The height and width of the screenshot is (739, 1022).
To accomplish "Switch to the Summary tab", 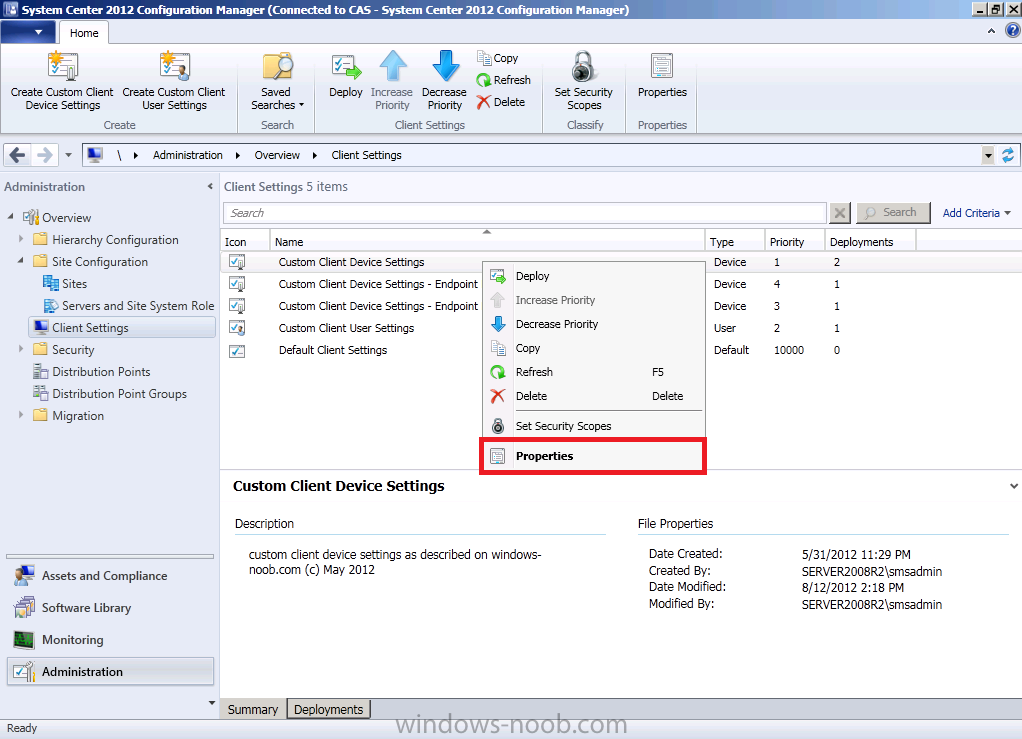I will pos(252,709).
